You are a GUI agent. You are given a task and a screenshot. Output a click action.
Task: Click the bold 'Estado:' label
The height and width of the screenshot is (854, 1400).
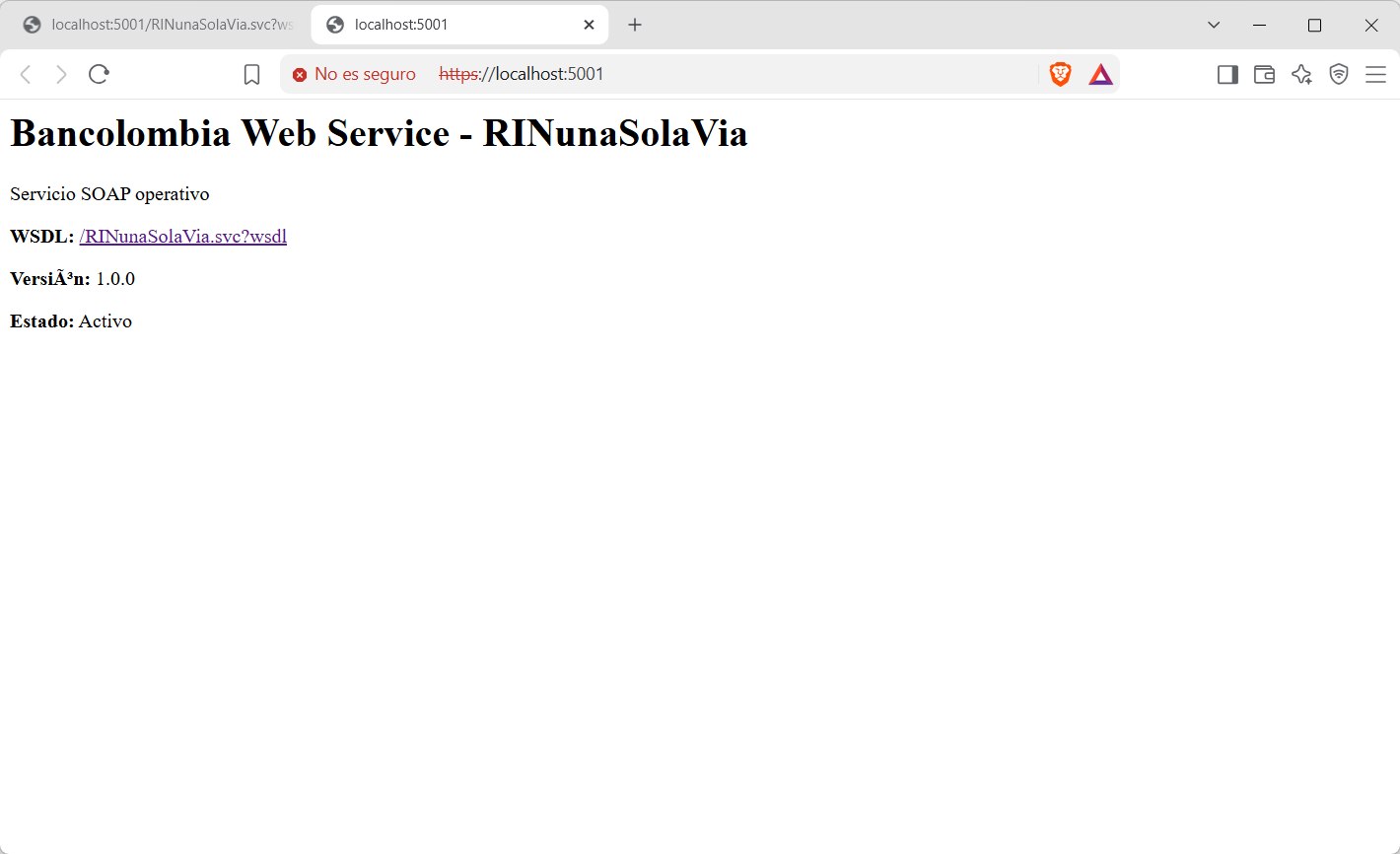(41, 321)
